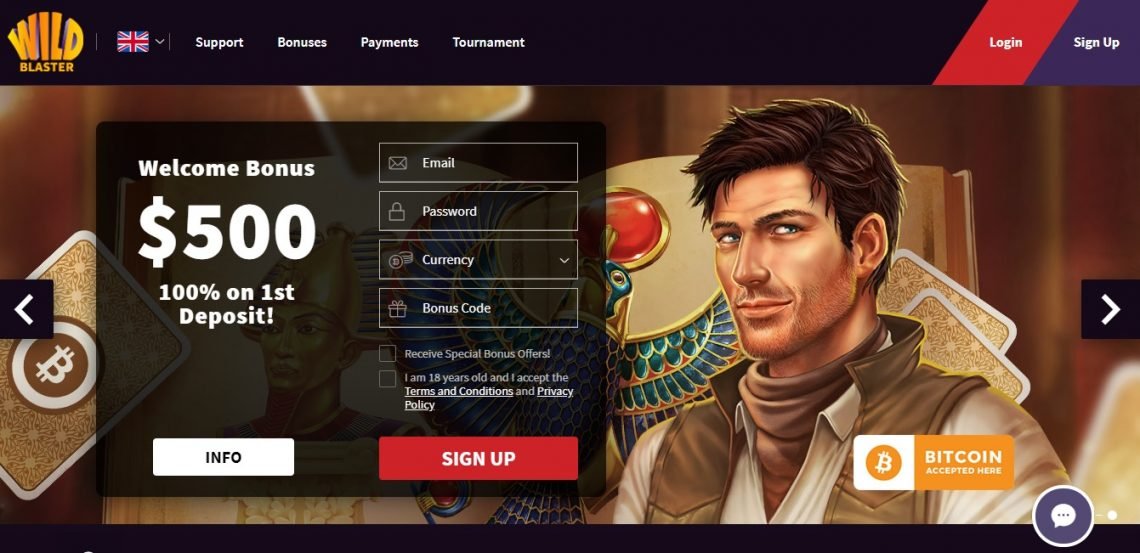
Task: Click the padlock icon in Password field
Action: (x=397, y=211)
